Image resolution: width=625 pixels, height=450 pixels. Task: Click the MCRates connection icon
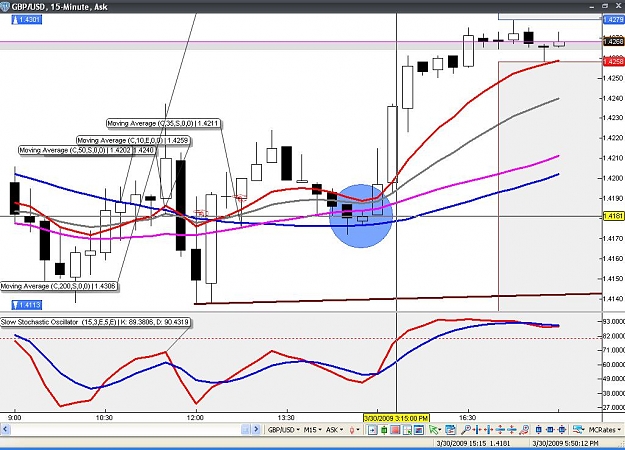tap(578, 430)
